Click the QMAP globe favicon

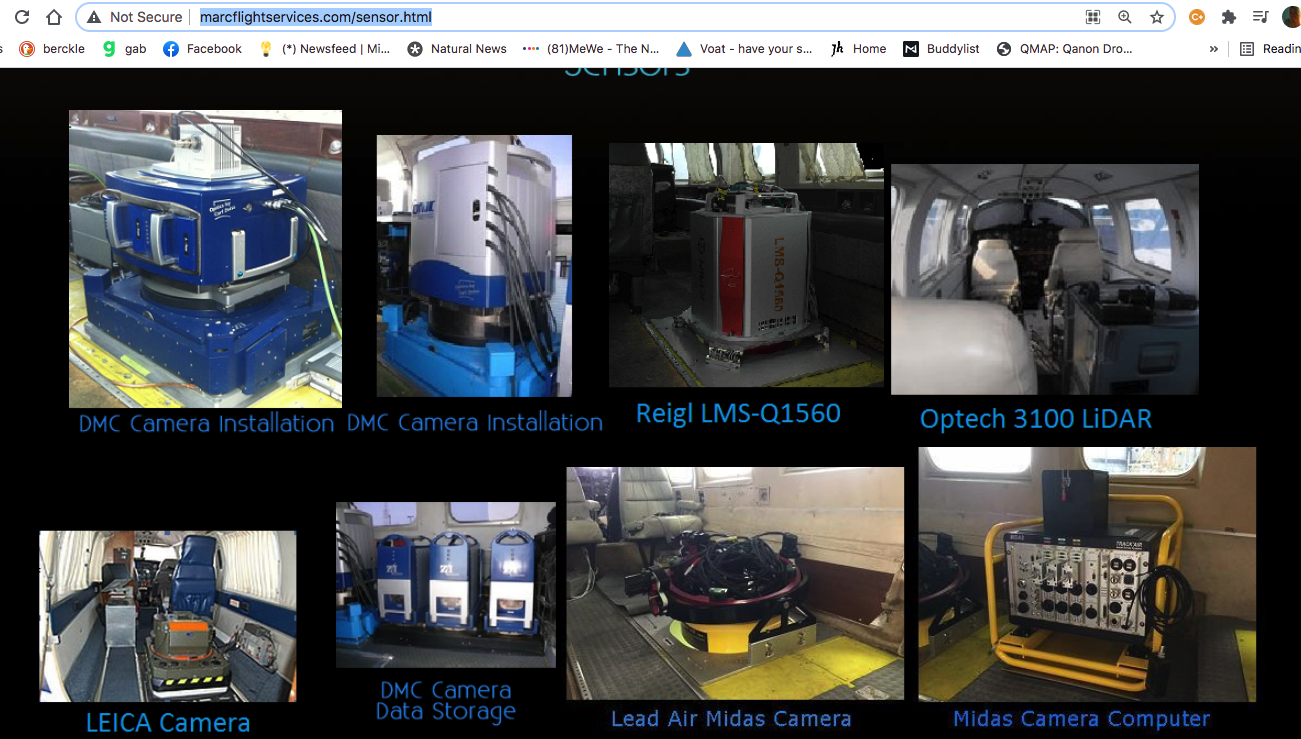tap(1004, 49)
